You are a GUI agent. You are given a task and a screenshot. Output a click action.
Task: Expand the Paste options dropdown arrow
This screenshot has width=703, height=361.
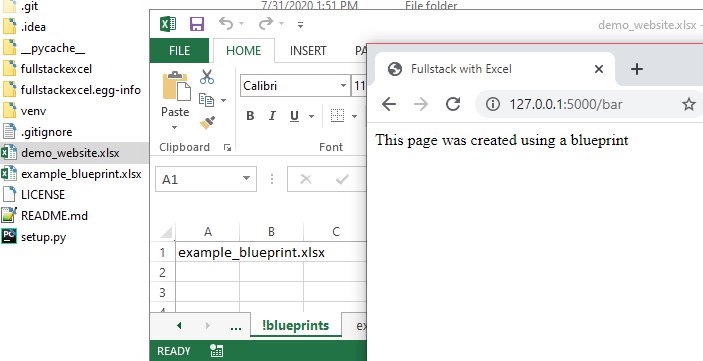(175, 127)
